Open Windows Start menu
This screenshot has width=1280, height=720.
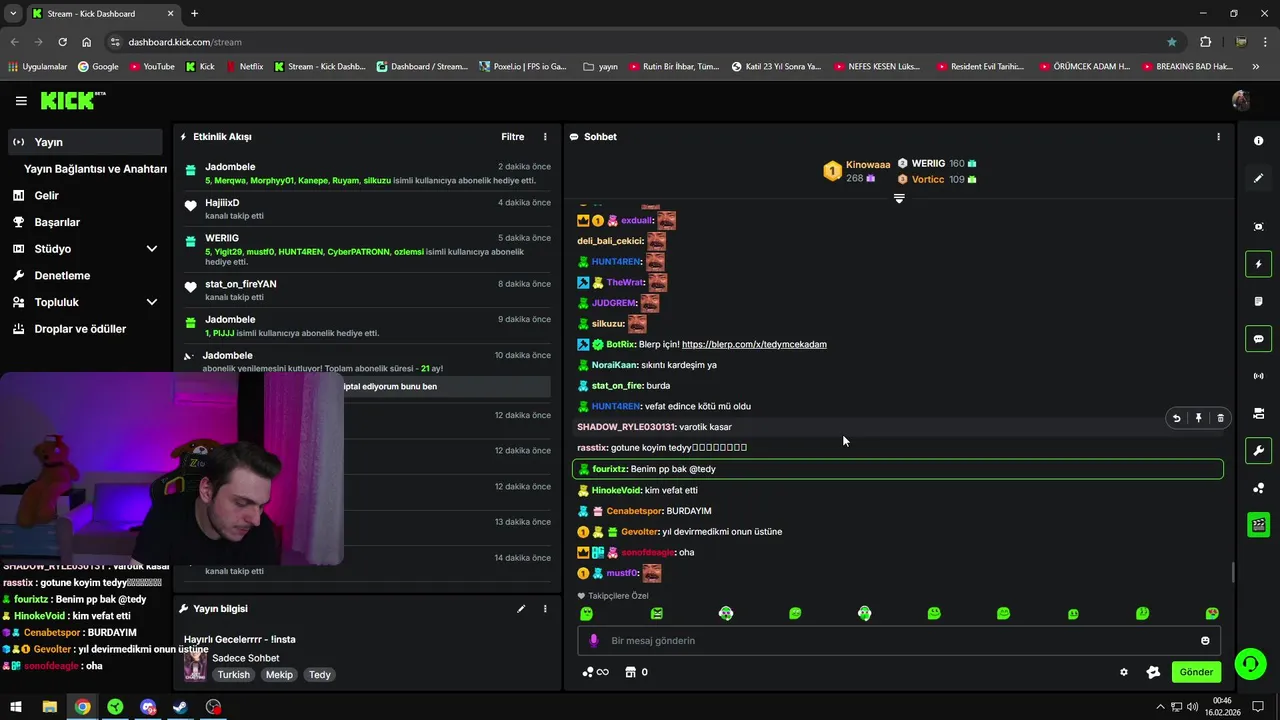point(16,707)
